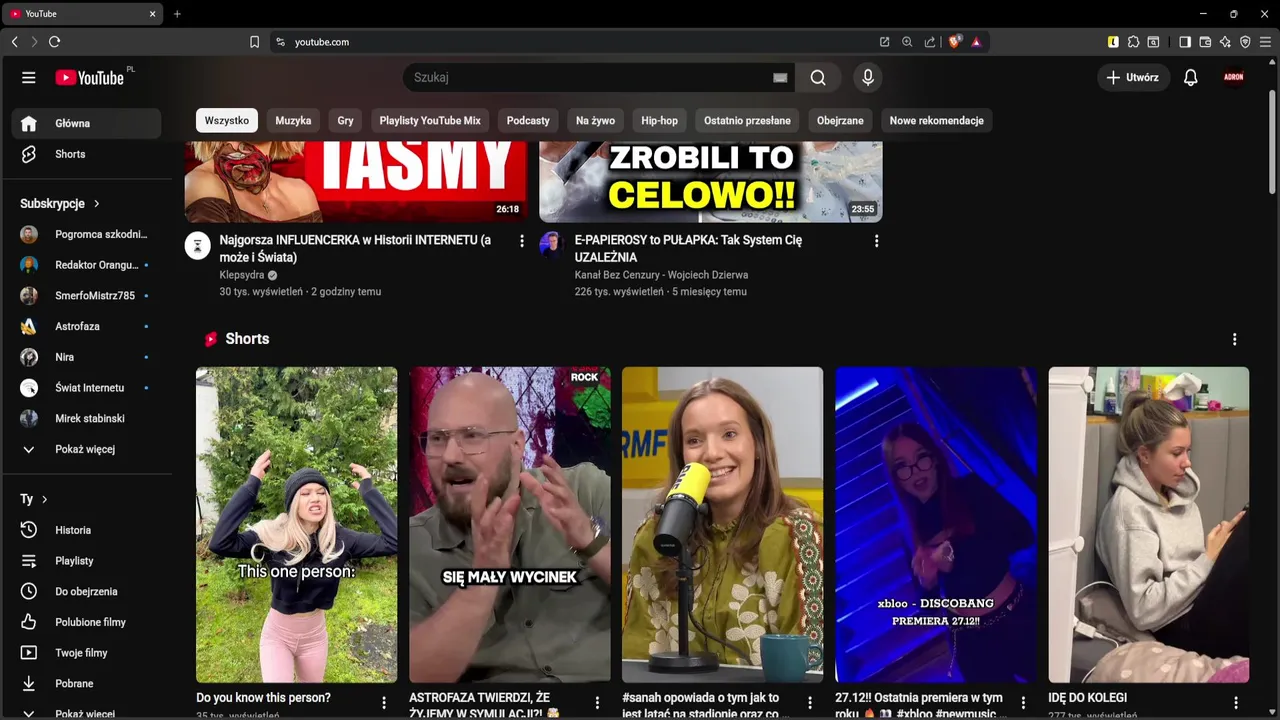The image size is (1280, 720).
Task: Open the notifications bell
Action: tap(1190, 77)
